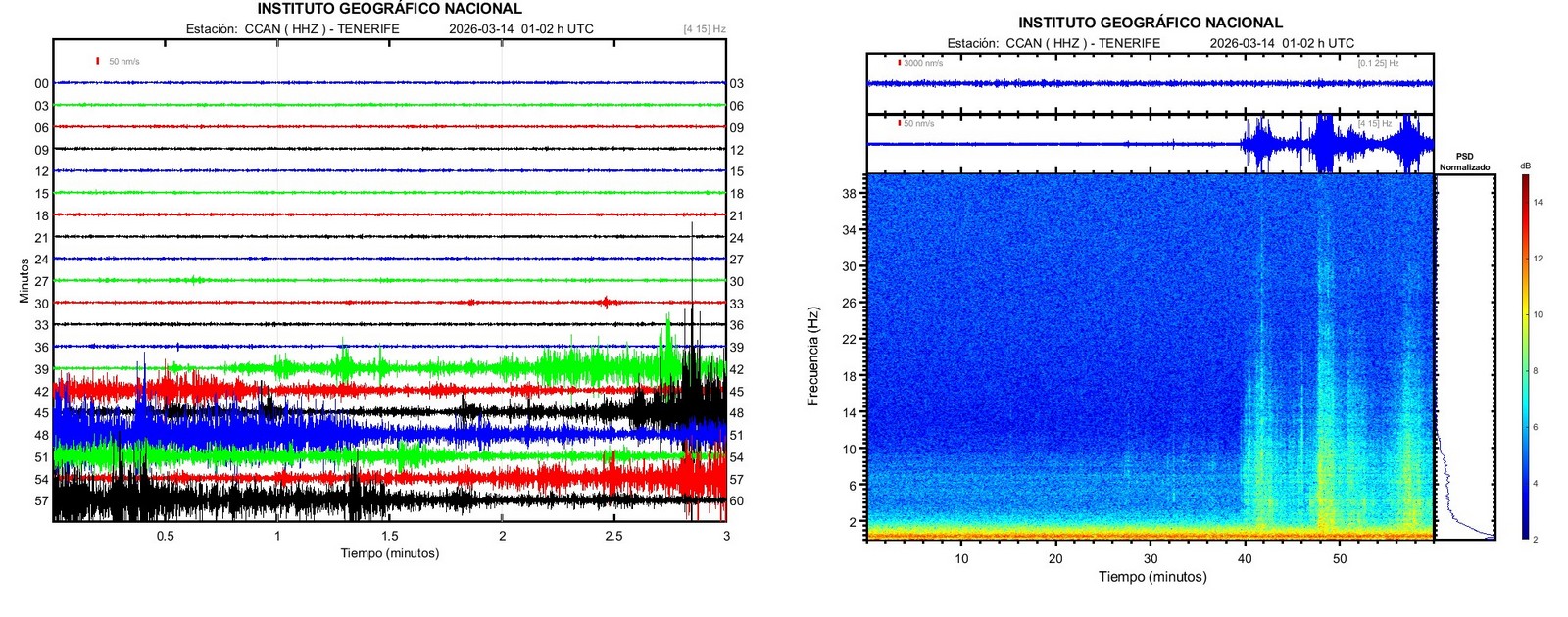1568x617 pixels.
Task: Click the red 3000 nm/s scale marker
Action: tap(900, 63)
